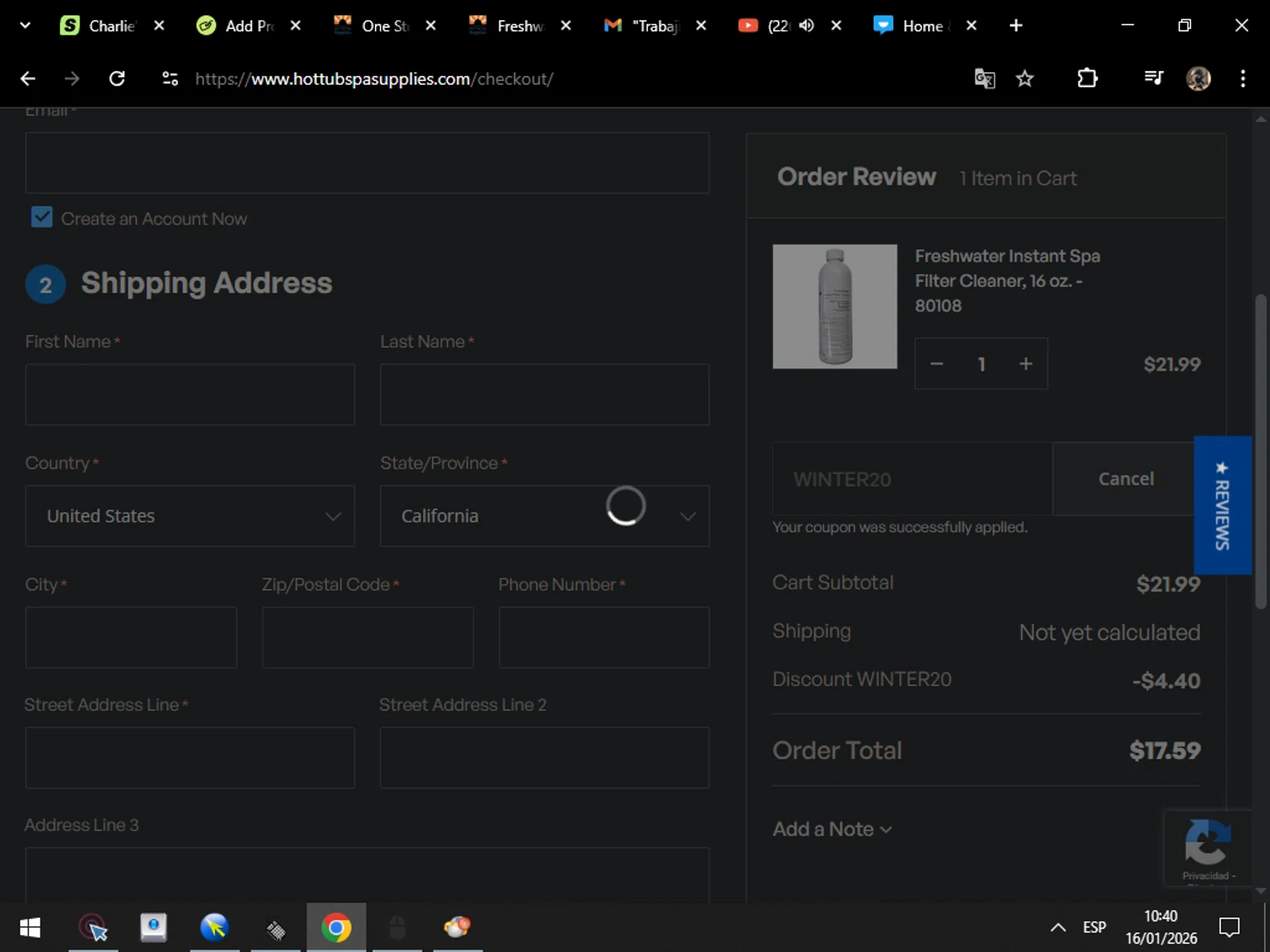The width and height of the screenshot is (1270, 952).
Task: Close the Add Pr tab
Action: point(295,25)
